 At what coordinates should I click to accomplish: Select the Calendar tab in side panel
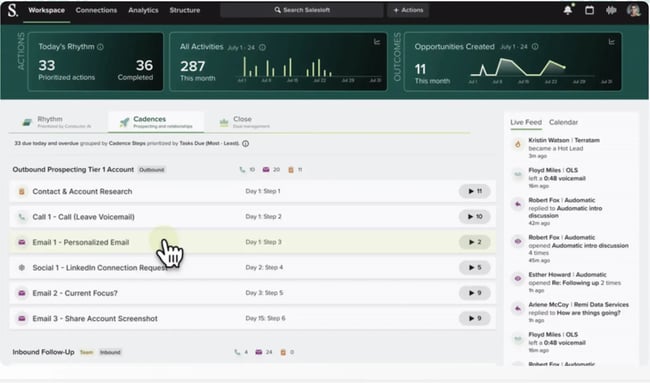(x=563, y=122)
